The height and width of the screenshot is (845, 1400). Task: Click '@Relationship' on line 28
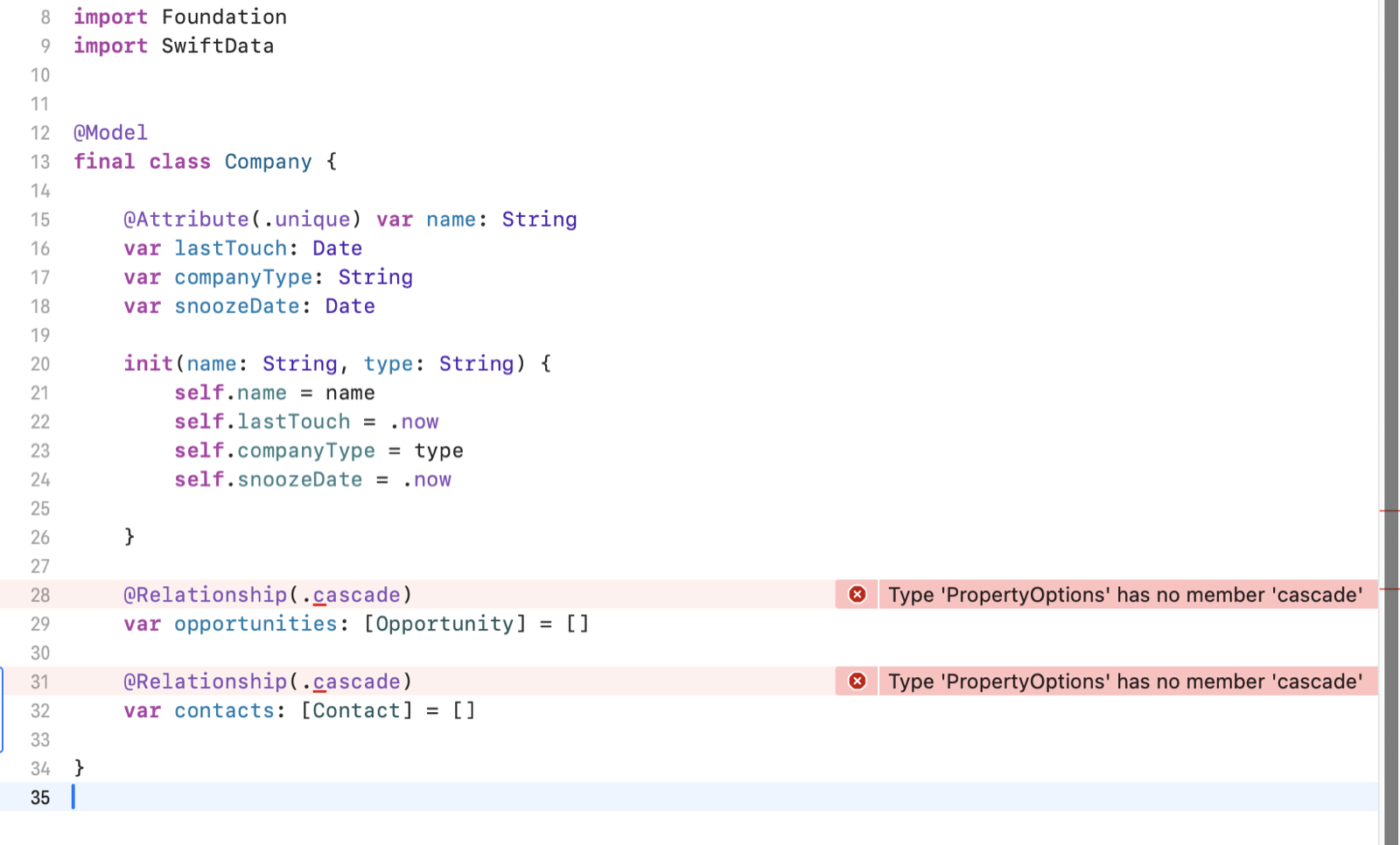[206, 595]
